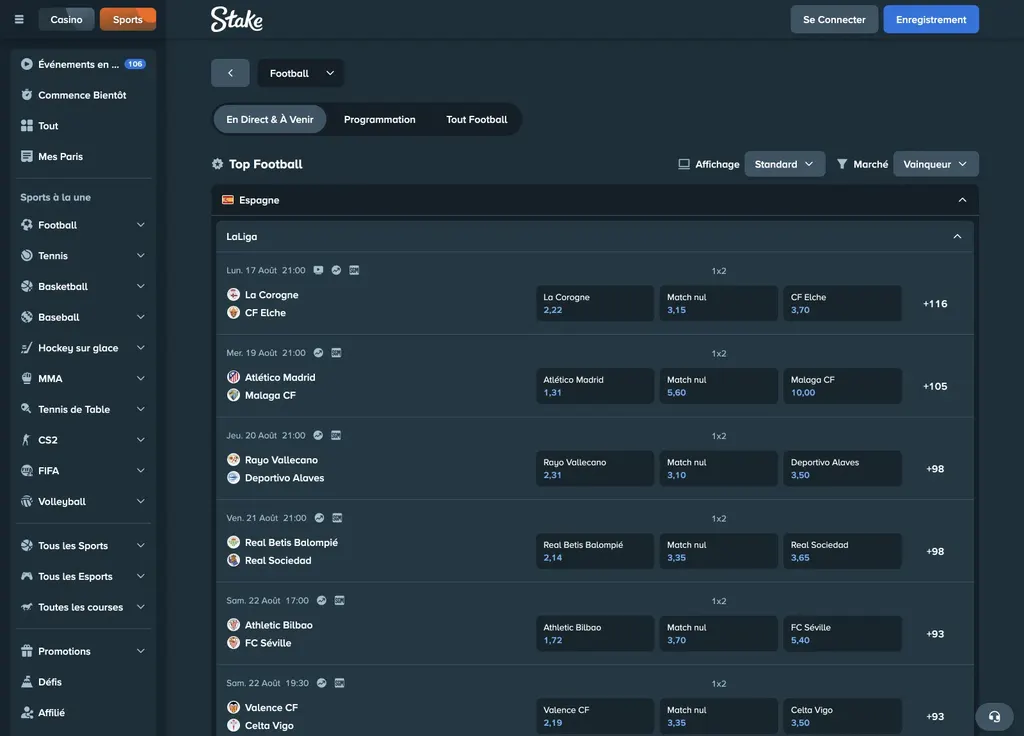Switch to the Sports tab
This screenshot has width=1024, height=736.
point(127,20)
